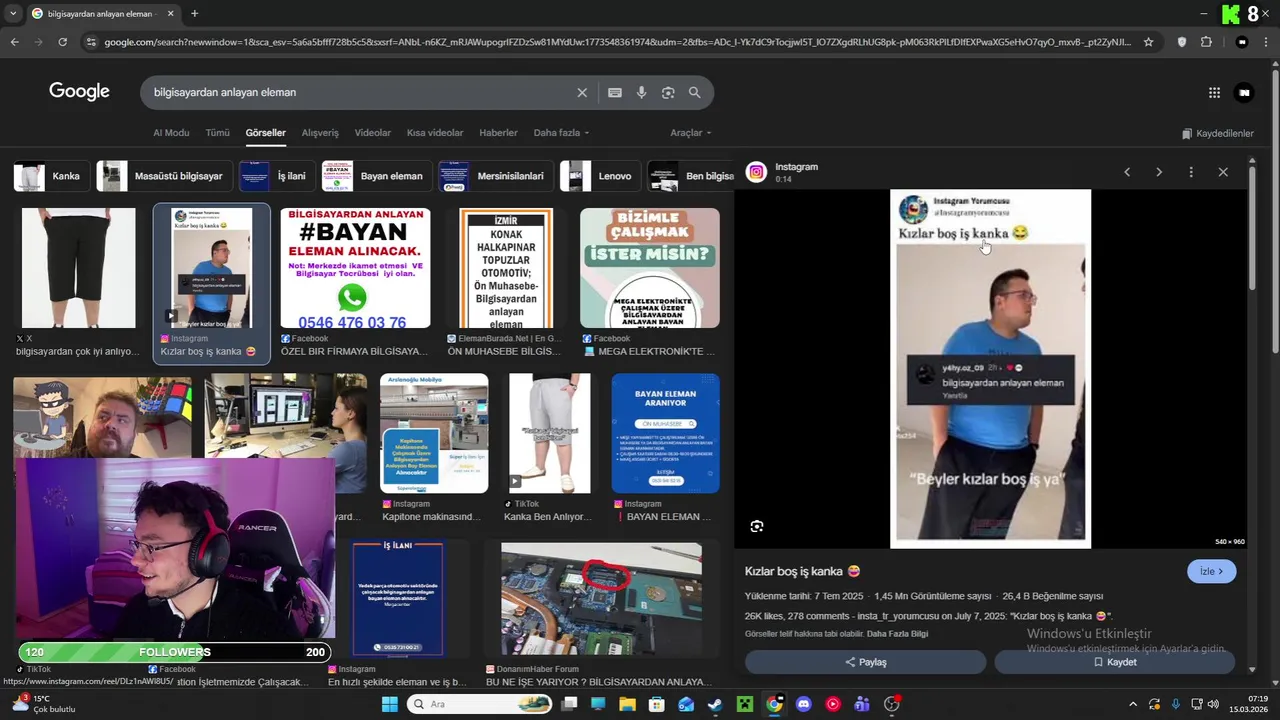The image size is (1280, 720).
Task: Open a new Chrome tab
Action: coord(194,14)
